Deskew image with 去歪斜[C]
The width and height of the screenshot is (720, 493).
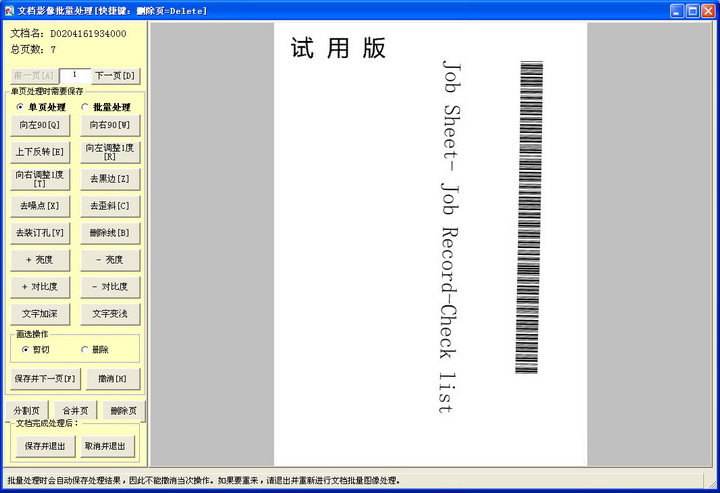click(110, 206)
